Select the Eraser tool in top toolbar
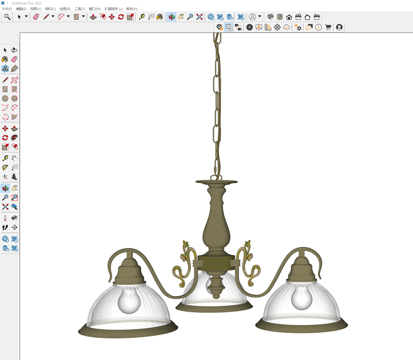Image resolution: width=413 pixels, height=360 pixels. [x=36, y=17]
